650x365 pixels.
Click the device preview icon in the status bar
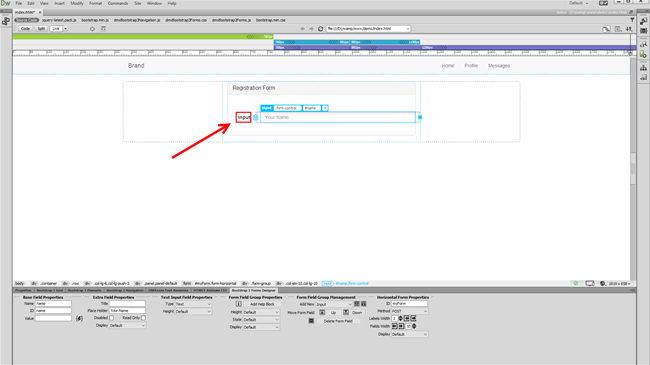590,284
